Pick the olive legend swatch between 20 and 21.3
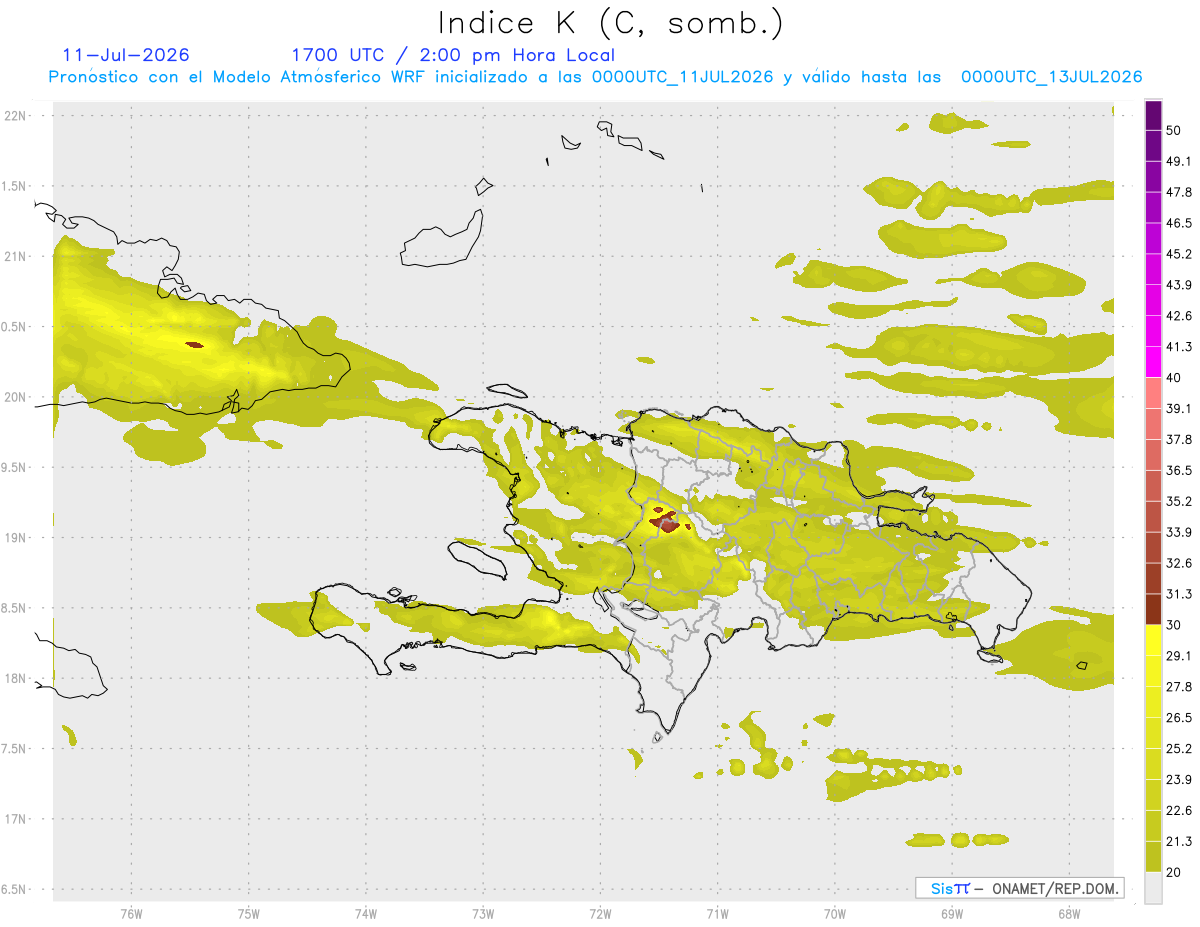The height and width of the screenshot is (927, 1200). [1153, 857]
